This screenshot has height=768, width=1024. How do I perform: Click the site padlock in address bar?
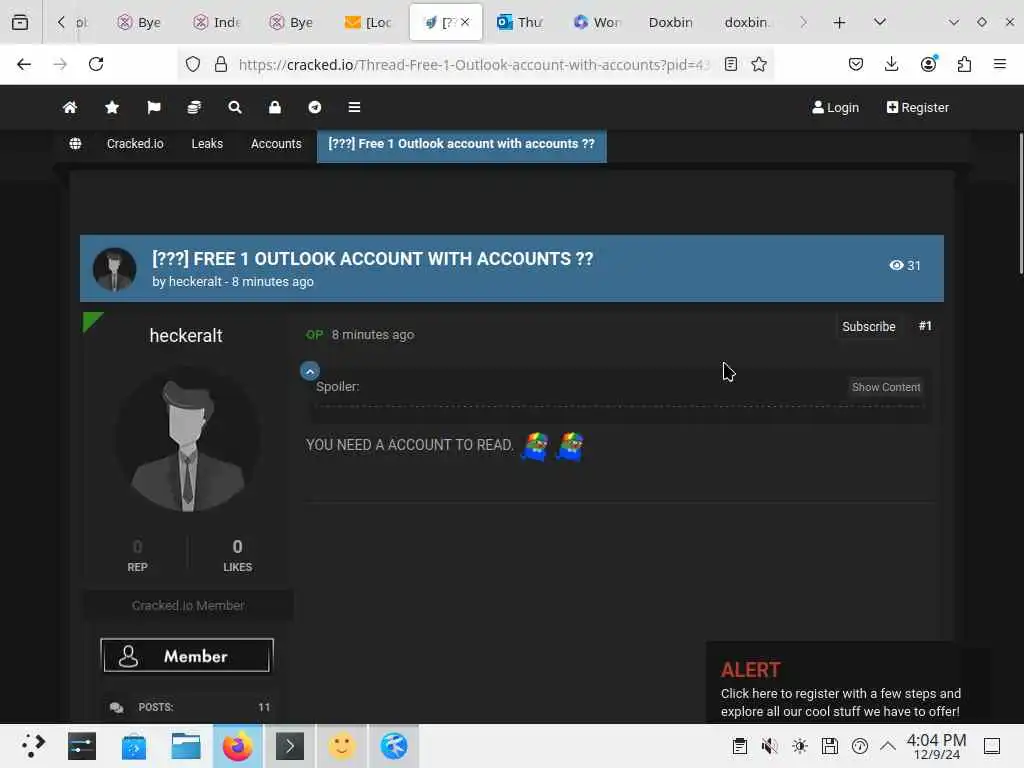(x=221, y=64)
